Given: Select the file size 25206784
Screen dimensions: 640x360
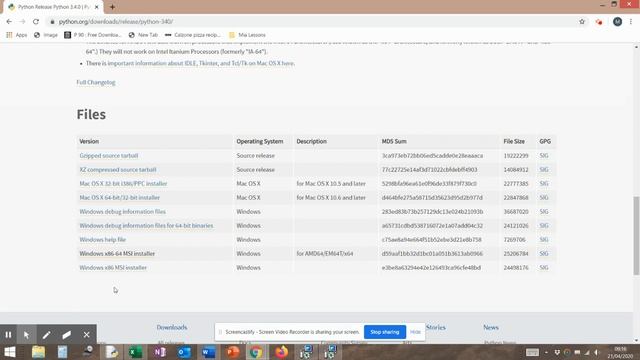Looking at the screenshot, I should click(516, 254).
